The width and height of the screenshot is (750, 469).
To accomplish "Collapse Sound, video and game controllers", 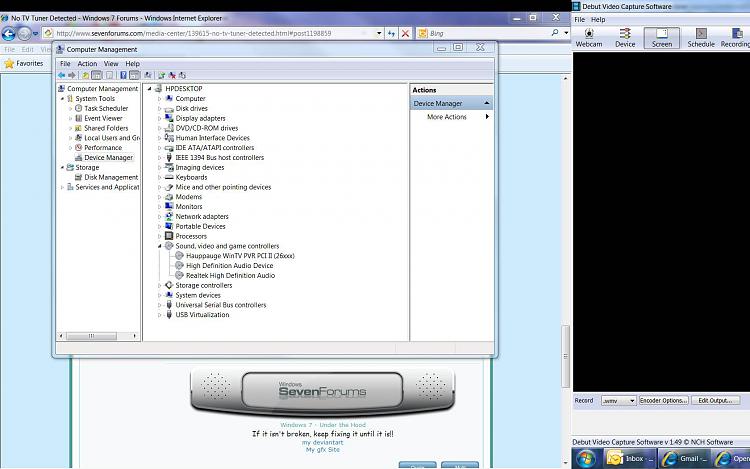I will [x=159, y=246].
